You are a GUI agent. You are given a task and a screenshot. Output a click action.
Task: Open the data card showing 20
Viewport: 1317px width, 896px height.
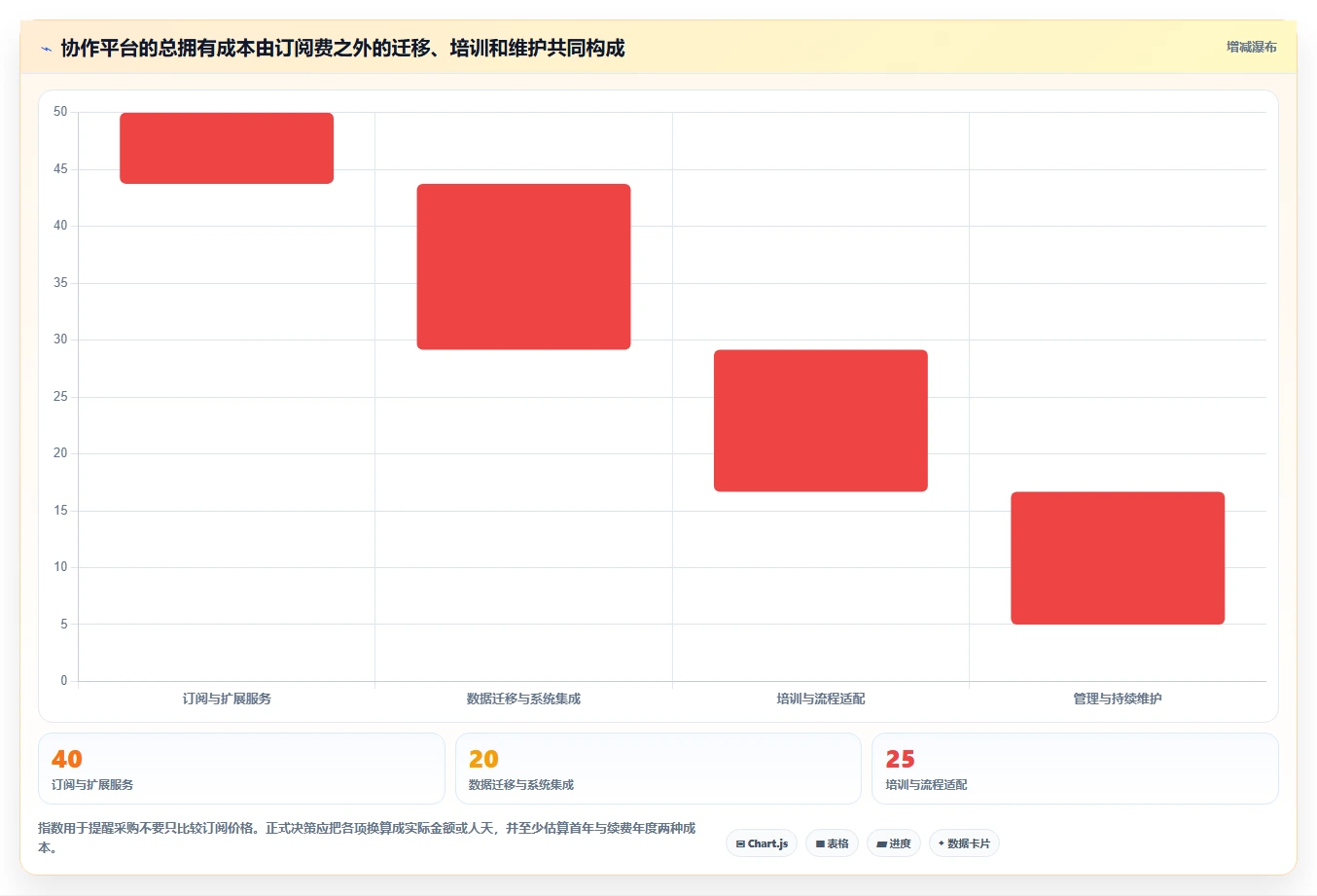[658, 769]
